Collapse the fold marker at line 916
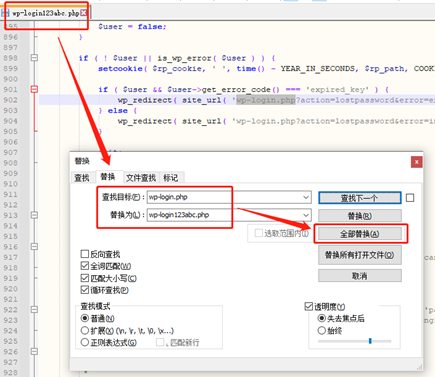 pyautogui.click(x=34, y=247)
